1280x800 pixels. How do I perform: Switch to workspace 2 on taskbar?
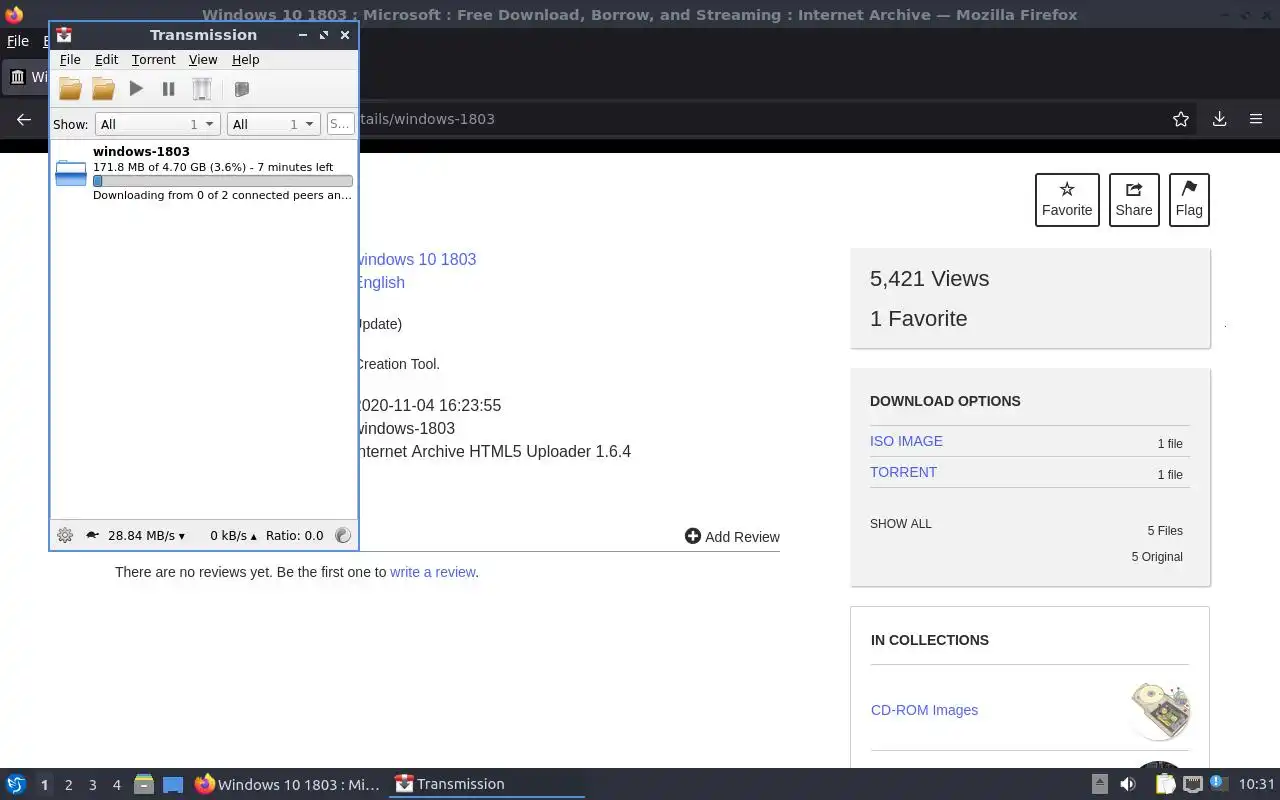point(68,785)
